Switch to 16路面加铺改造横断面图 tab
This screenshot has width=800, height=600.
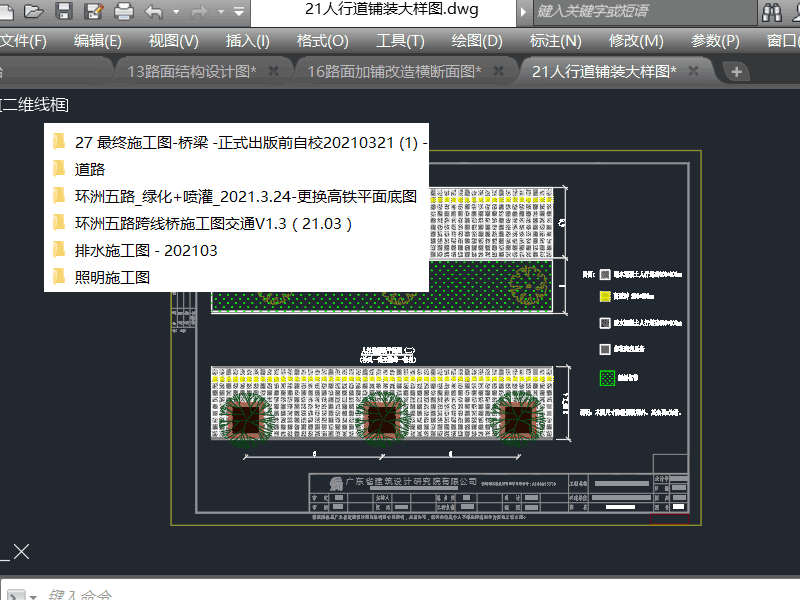(394, 71)
